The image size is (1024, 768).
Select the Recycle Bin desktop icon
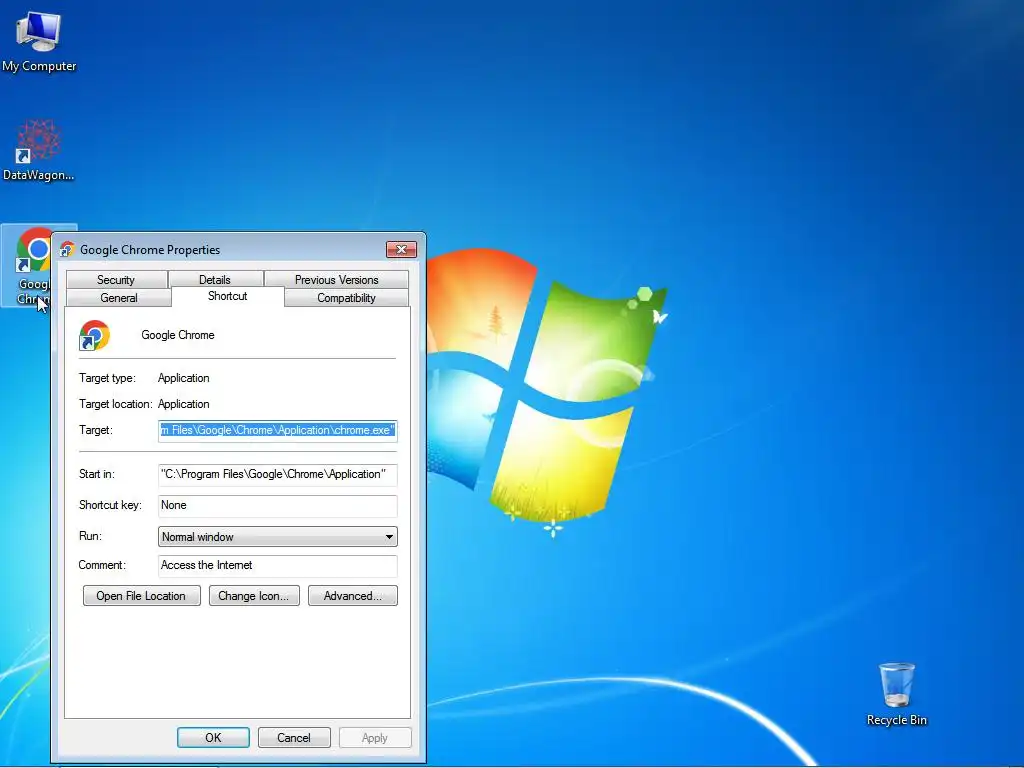pos(896,694)
